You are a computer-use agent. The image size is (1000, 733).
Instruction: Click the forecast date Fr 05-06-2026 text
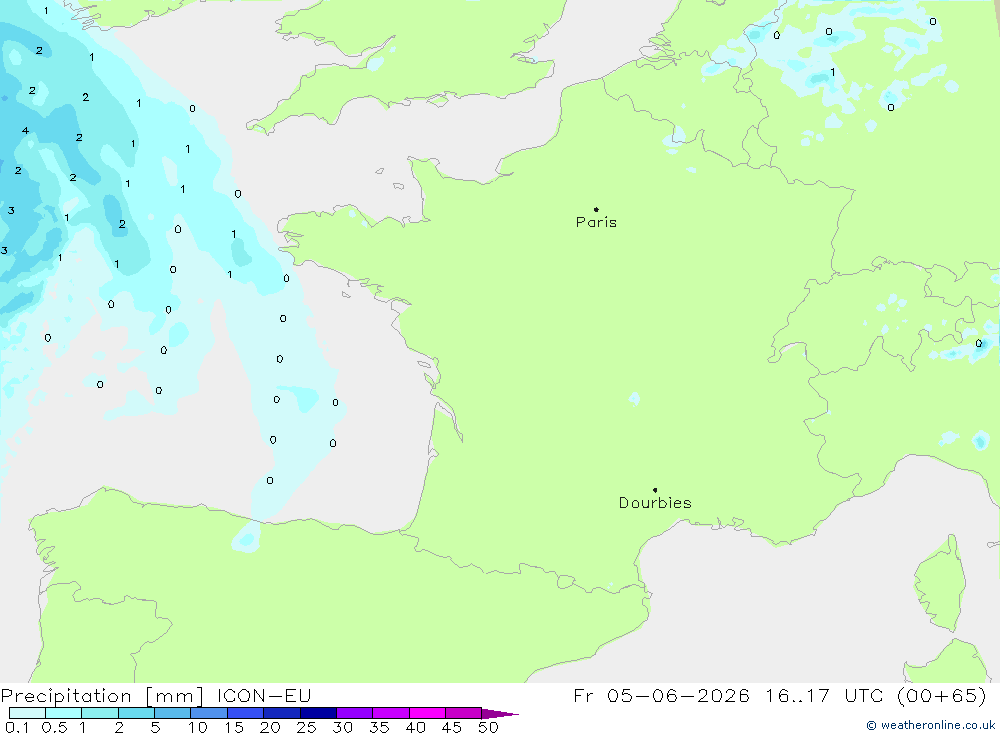(661, 695)
